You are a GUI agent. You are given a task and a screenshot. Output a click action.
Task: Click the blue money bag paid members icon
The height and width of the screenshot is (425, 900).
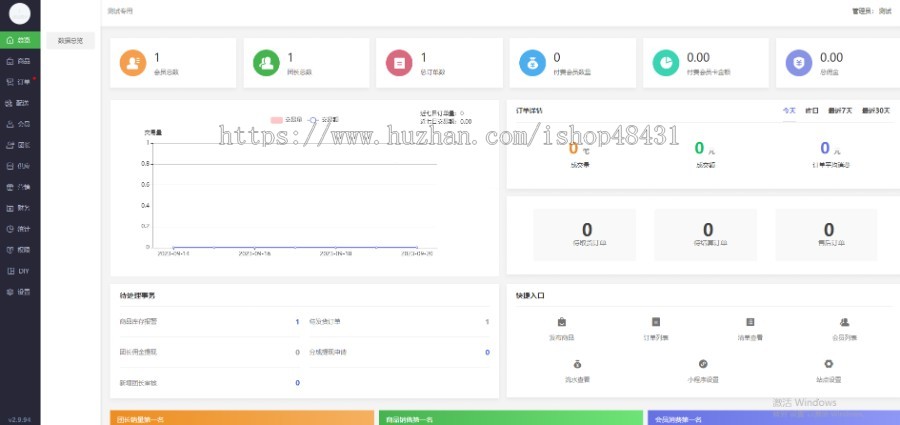(x=533, y=63)
